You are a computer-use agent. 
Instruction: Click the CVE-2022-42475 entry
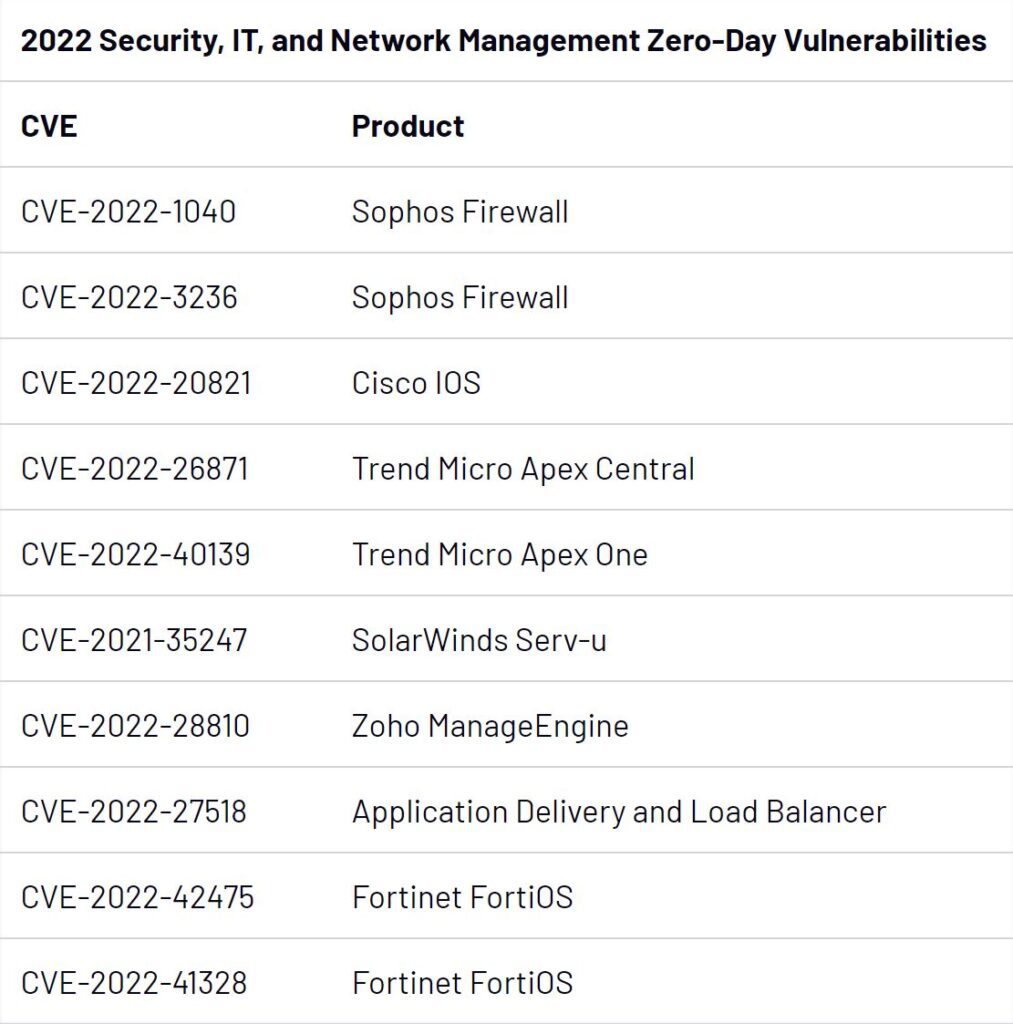(x=138, y=897)
